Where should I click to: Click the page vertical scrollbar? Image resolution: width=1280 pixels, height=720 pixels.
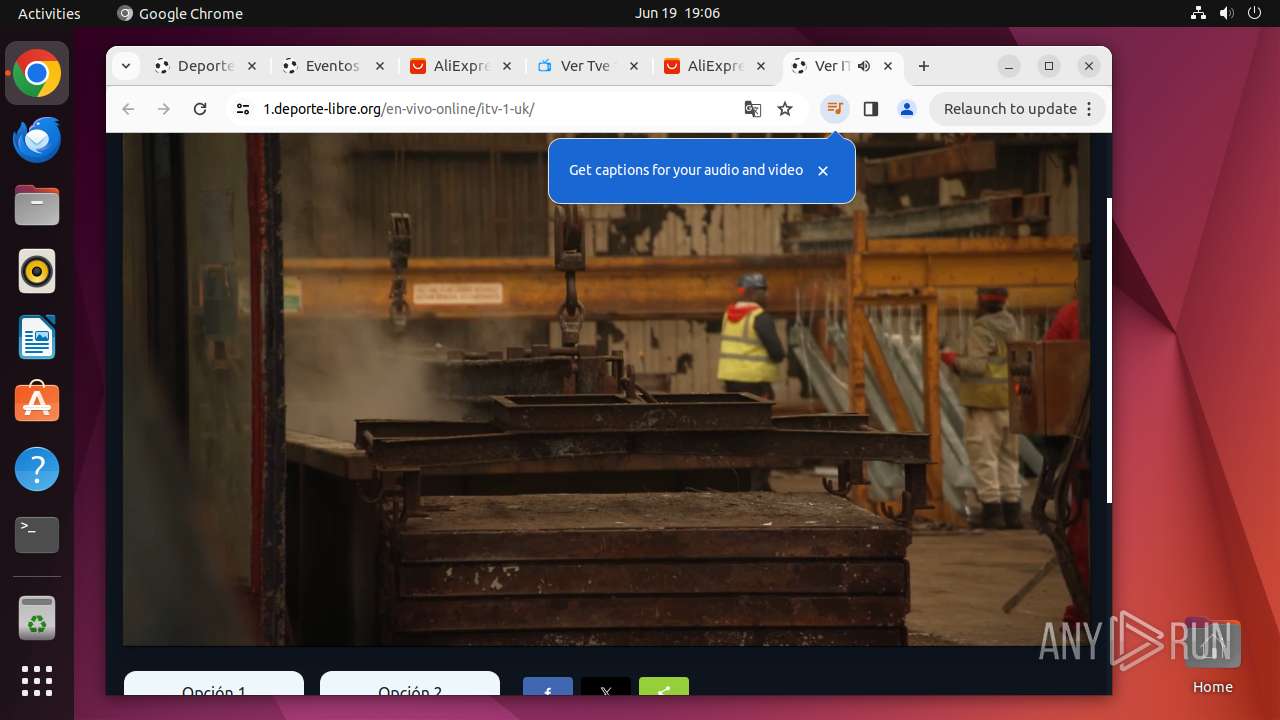click(1108, 350)
